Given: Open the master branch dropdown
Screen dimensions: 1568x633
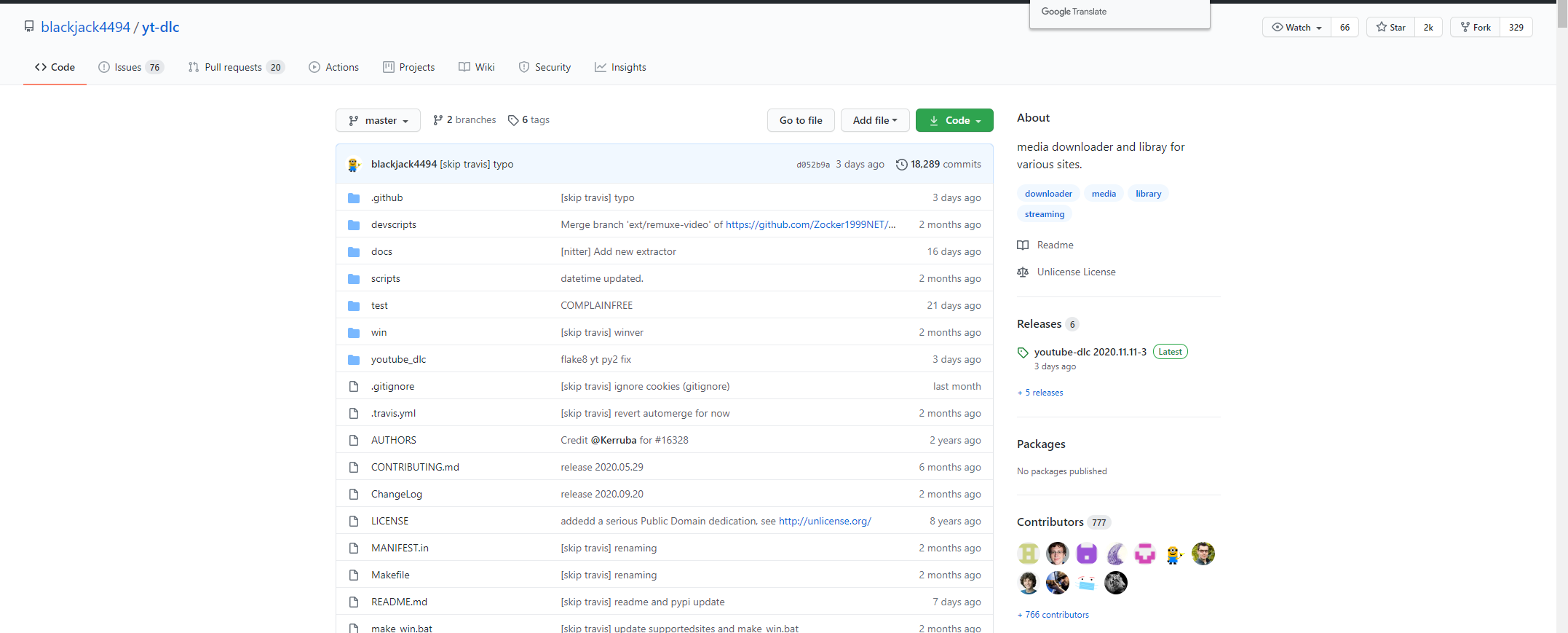Looking at the screenshot, I should coord(378,120).
